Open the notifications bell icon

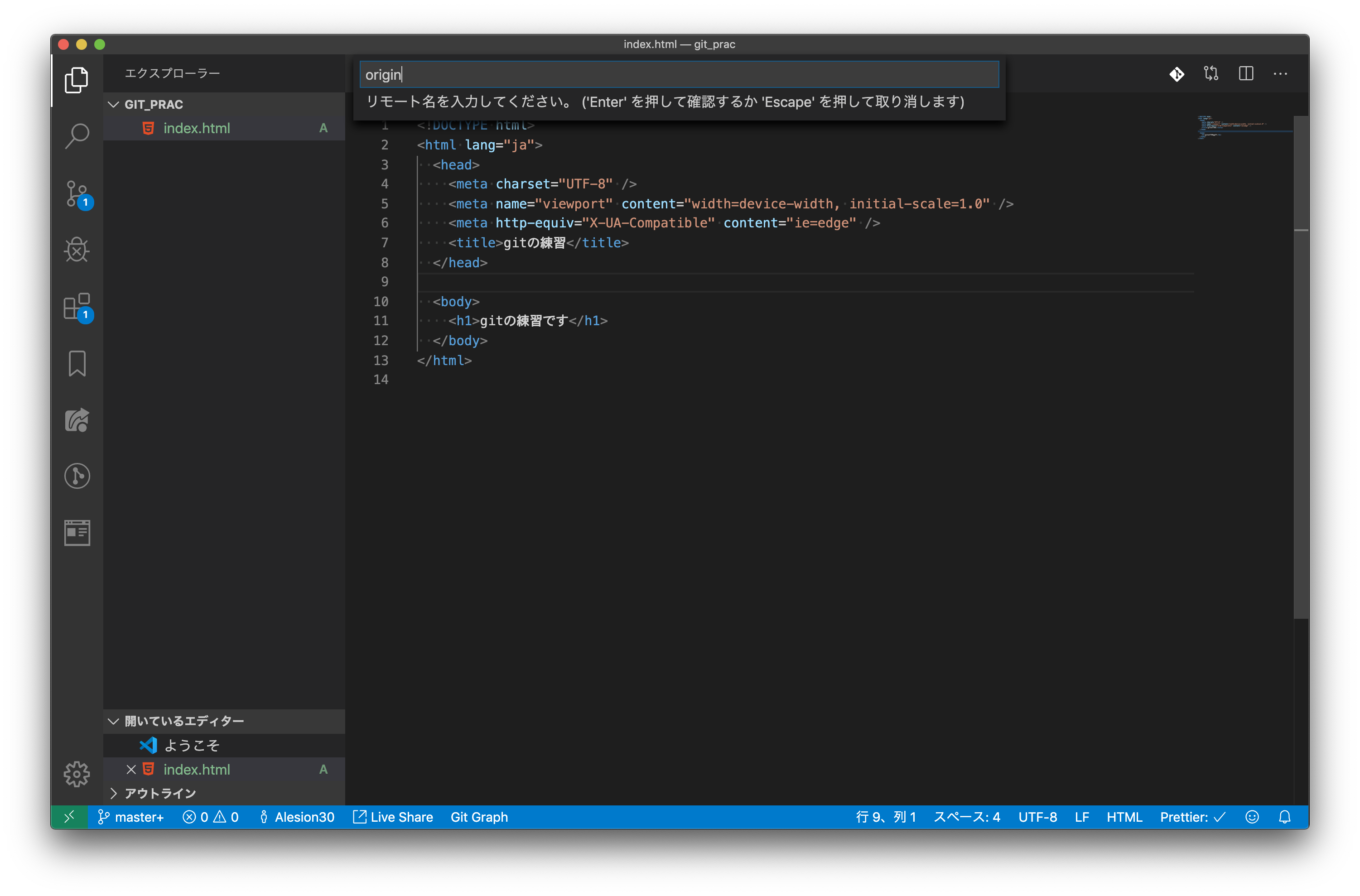pos(1285,817)
